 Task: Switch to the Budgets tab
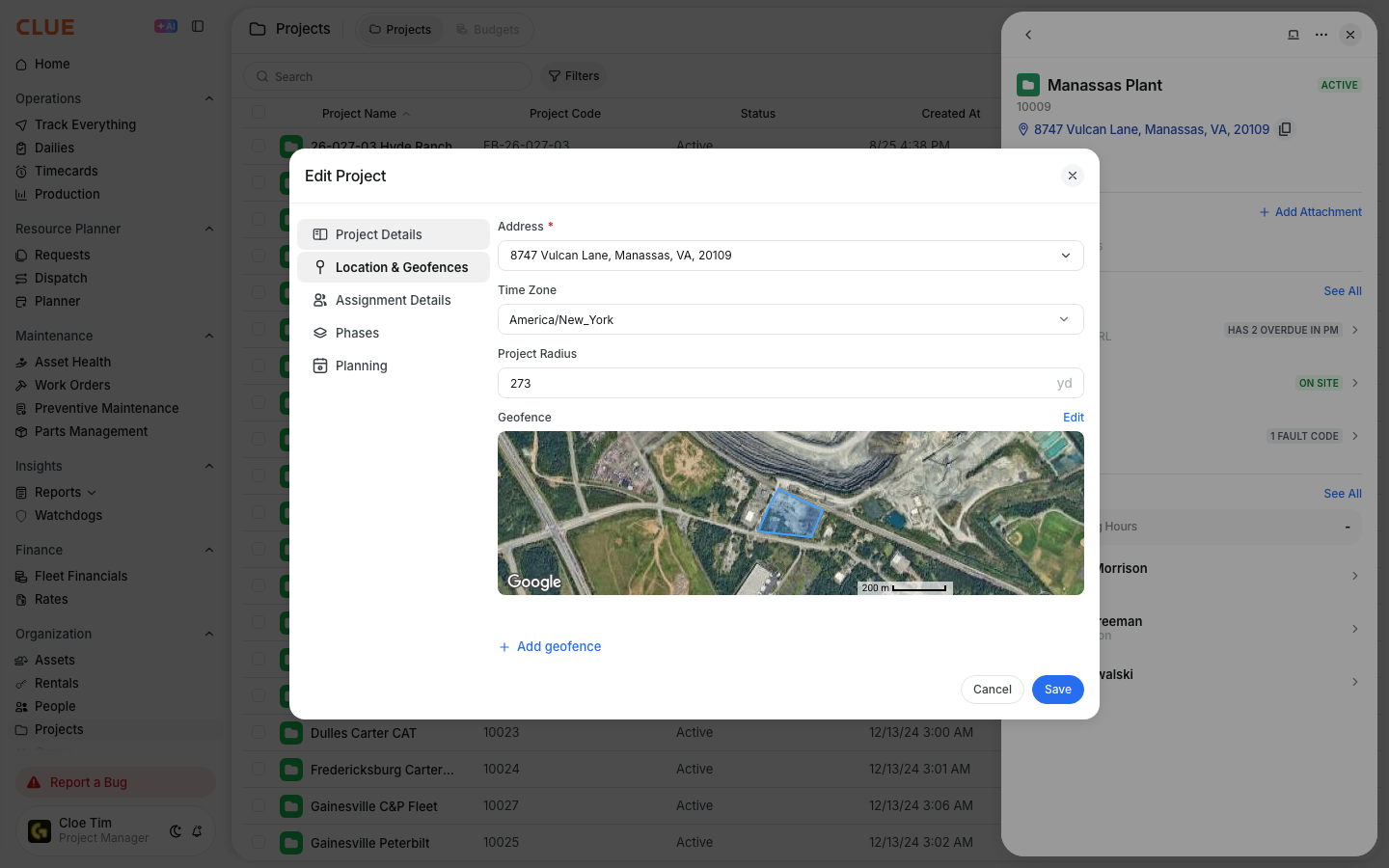(x=488, y=30)
